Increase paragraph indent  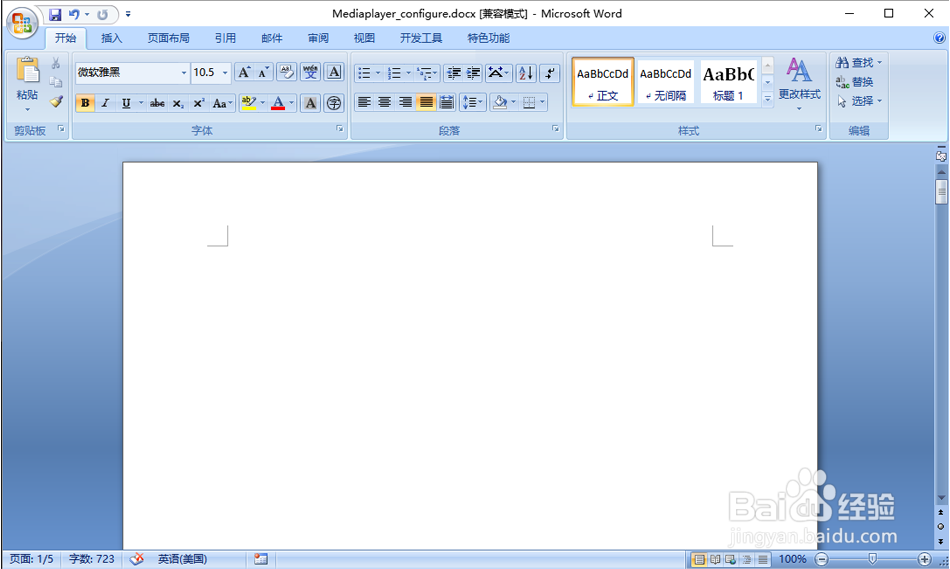473,73
